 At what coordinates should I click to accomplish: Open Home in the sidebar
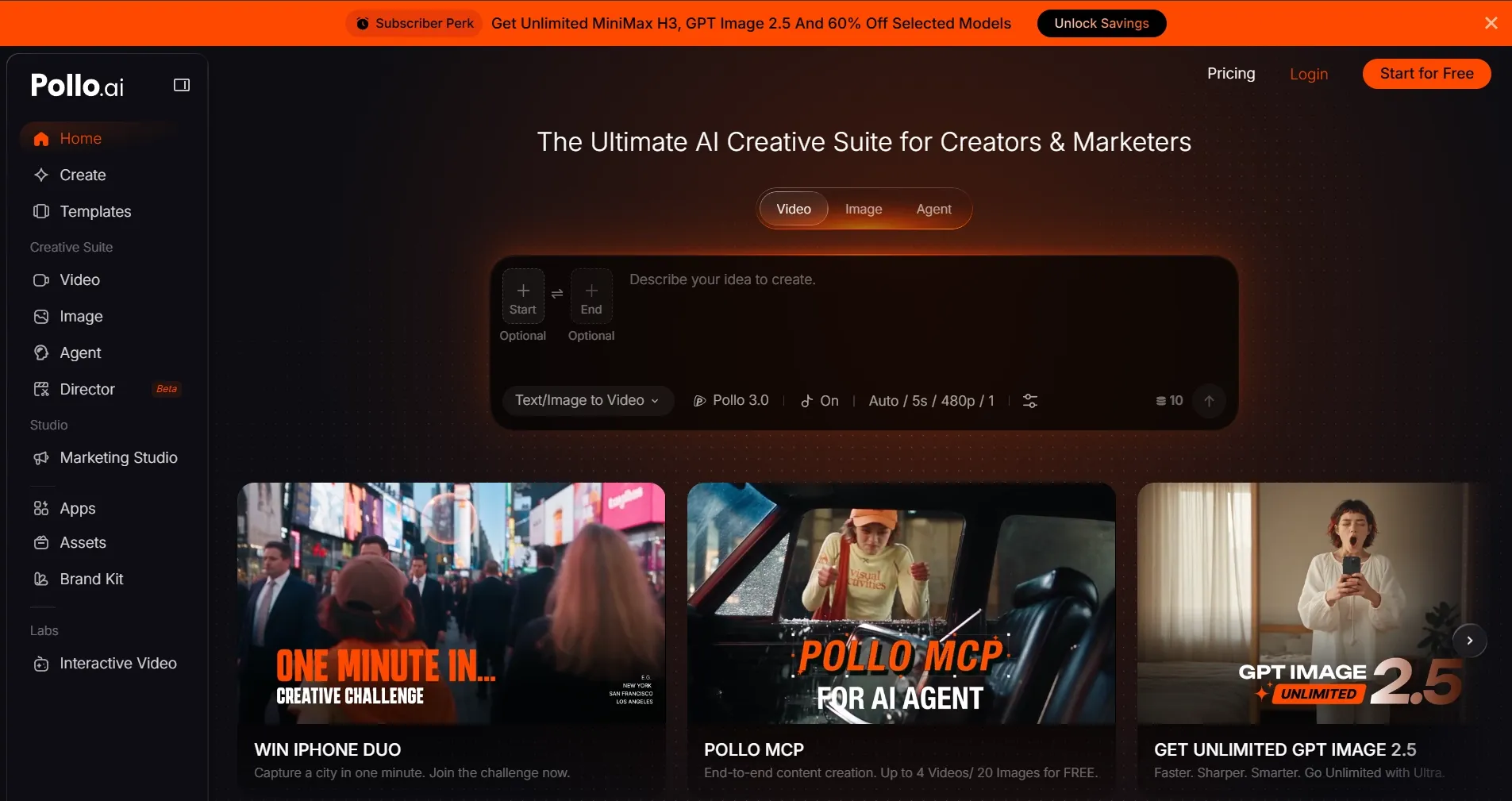pyautogui.click(x=107, y=138)
